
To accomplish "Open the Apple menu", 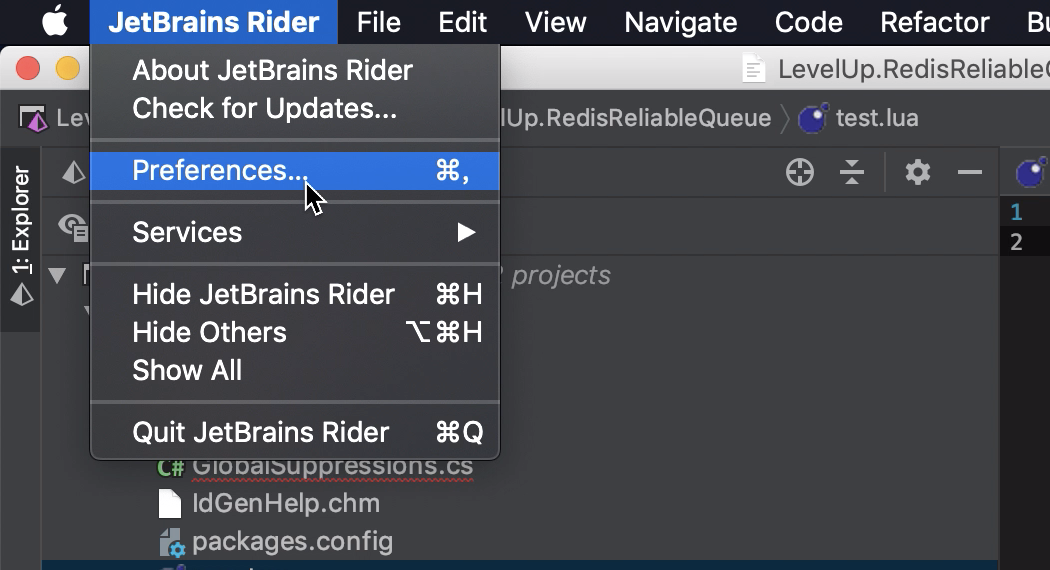I will pyautogui.click(x=55, y=21).
